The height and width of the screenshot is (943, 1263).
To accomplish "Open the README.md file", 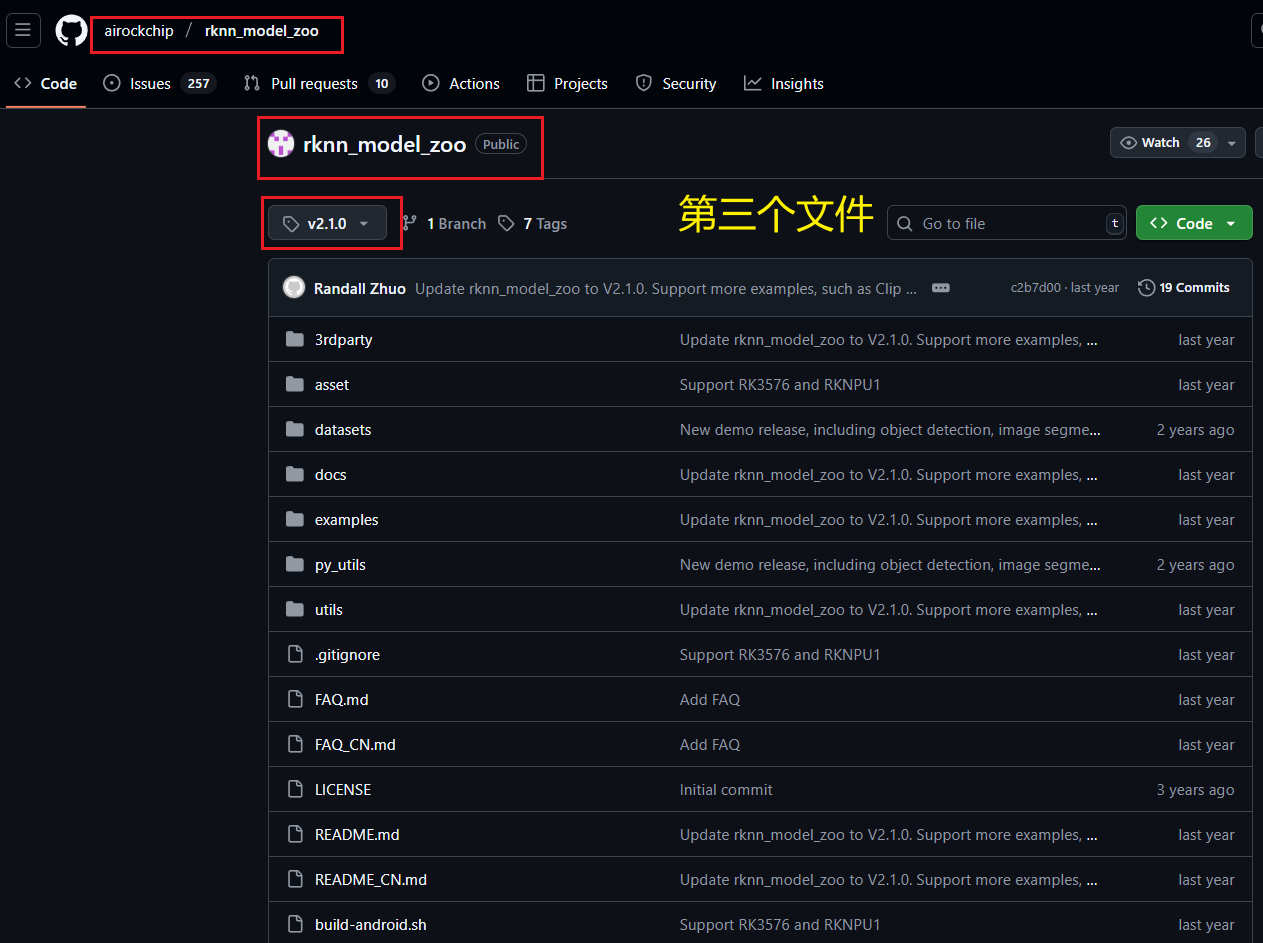I will (x=357, y=835).
